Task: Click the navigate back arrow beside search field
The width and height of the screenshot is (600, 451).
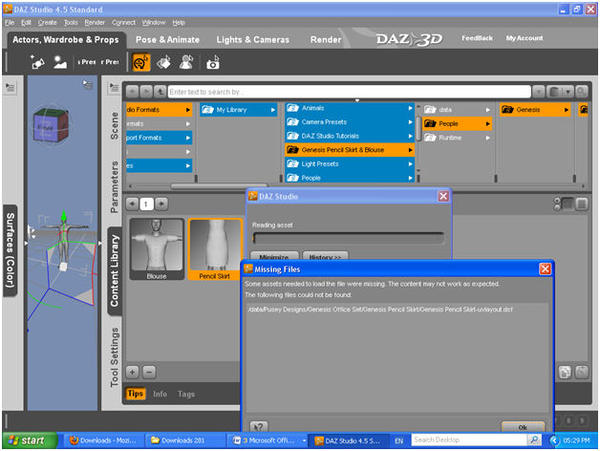Action: click(132, 92)
